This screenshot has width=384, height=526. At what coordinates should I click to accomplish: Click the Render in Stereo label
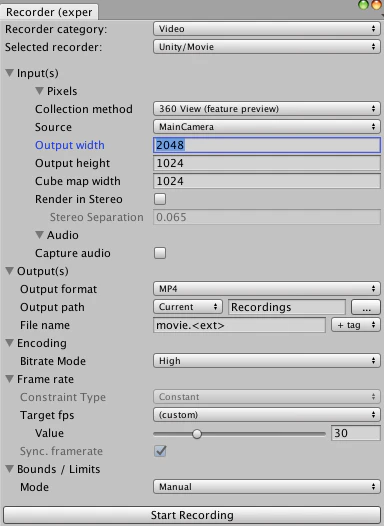tap(79, 199)
